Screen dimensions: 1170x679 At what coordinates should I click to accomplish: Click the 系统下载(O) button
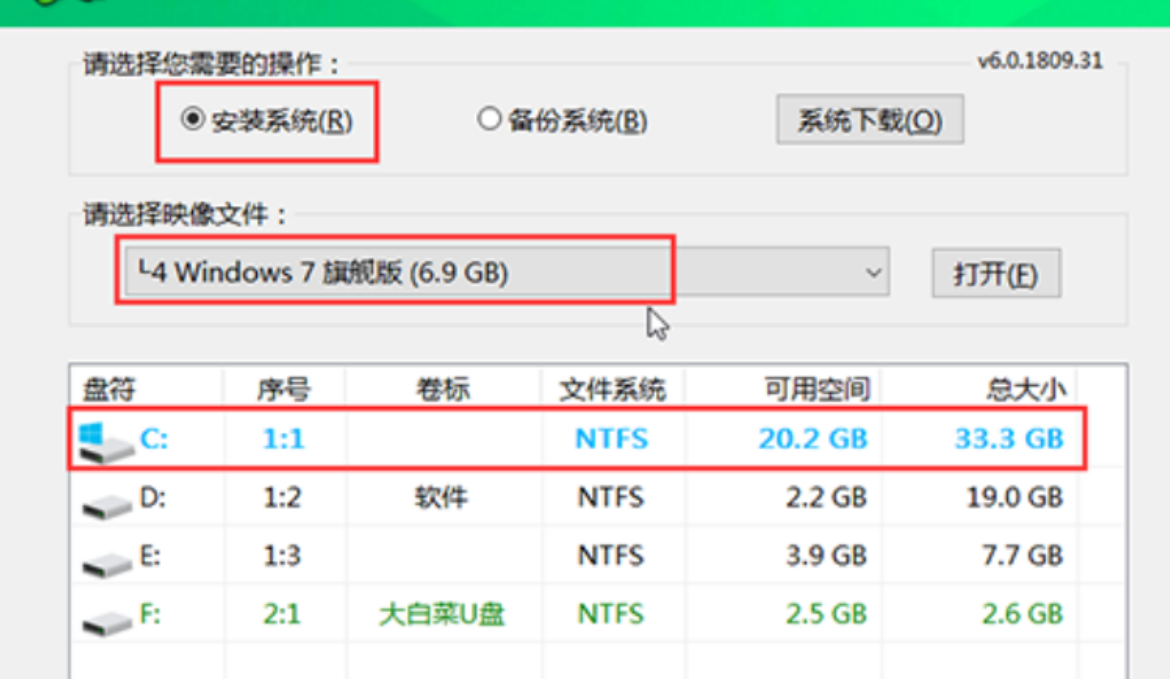point(870,119)
